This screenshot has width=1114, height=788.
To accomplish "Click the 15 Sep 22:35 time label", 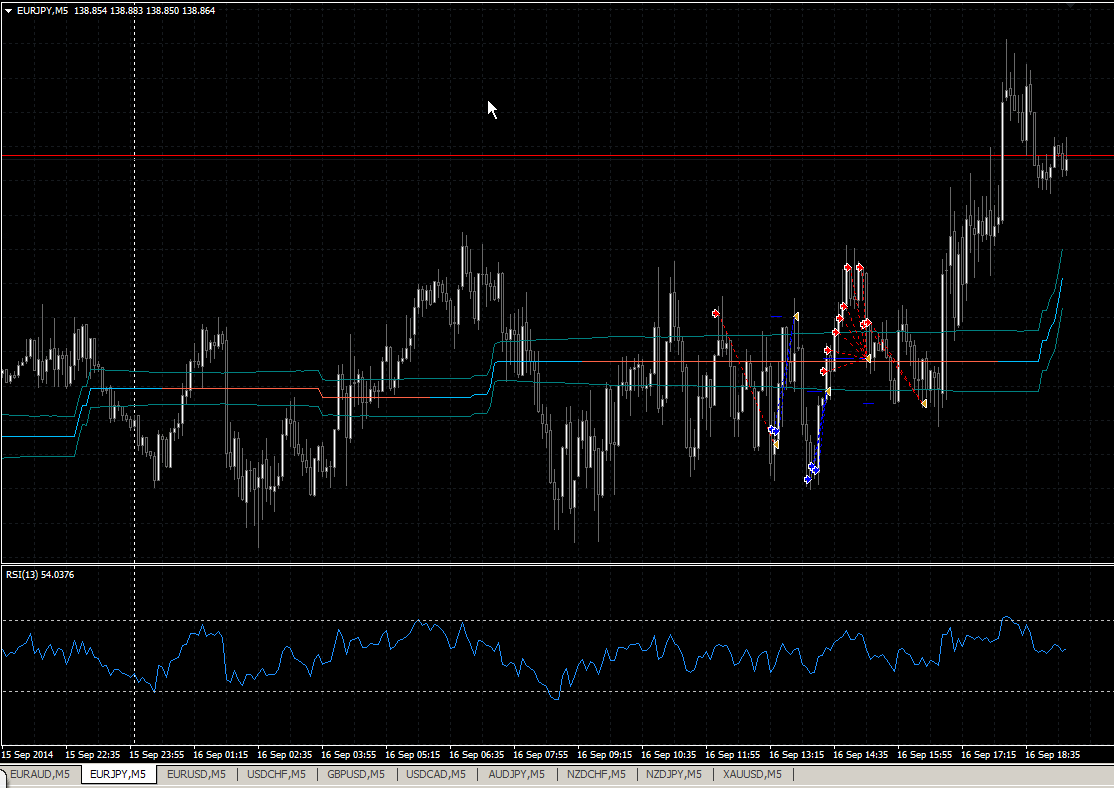I will pyautogui.click(x=92, y=755).
